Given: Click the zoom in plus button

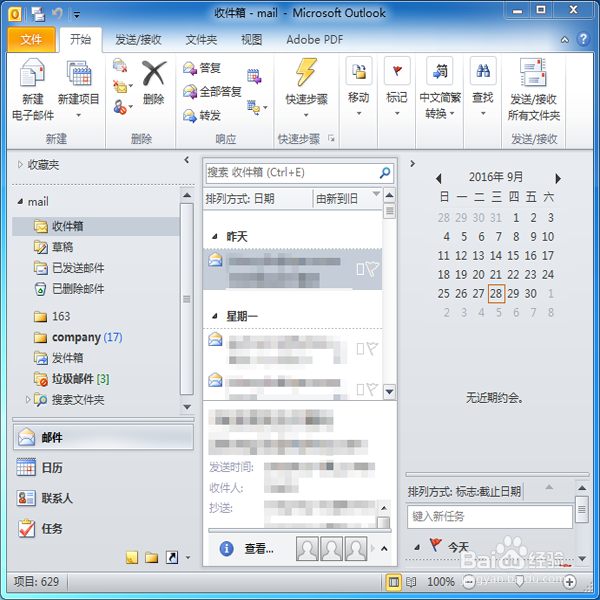Looking at the screenshot, I should pyautogui.click(x=570, y=582).
